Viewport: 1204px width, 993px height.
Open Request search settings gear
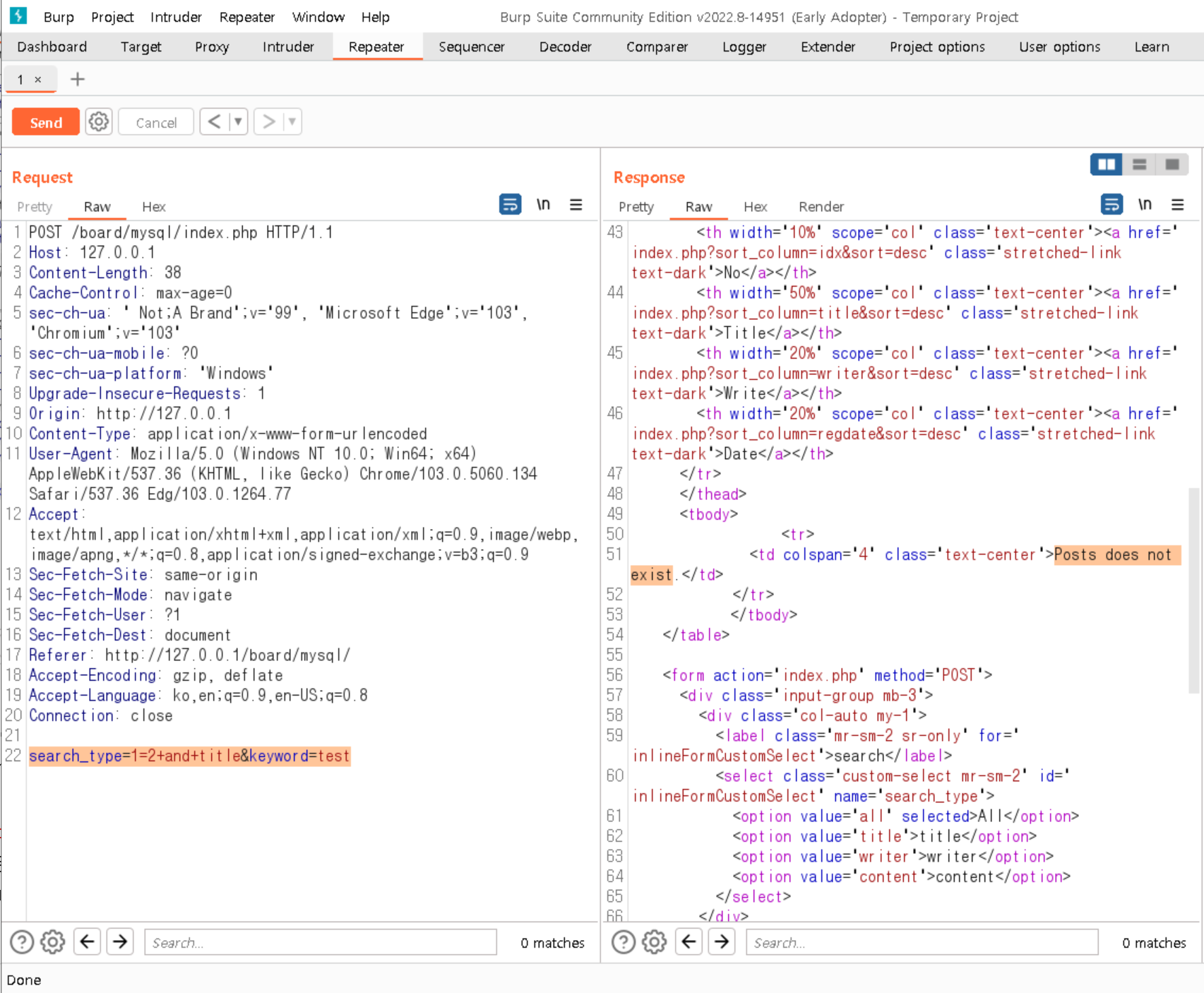pos(53,941)
